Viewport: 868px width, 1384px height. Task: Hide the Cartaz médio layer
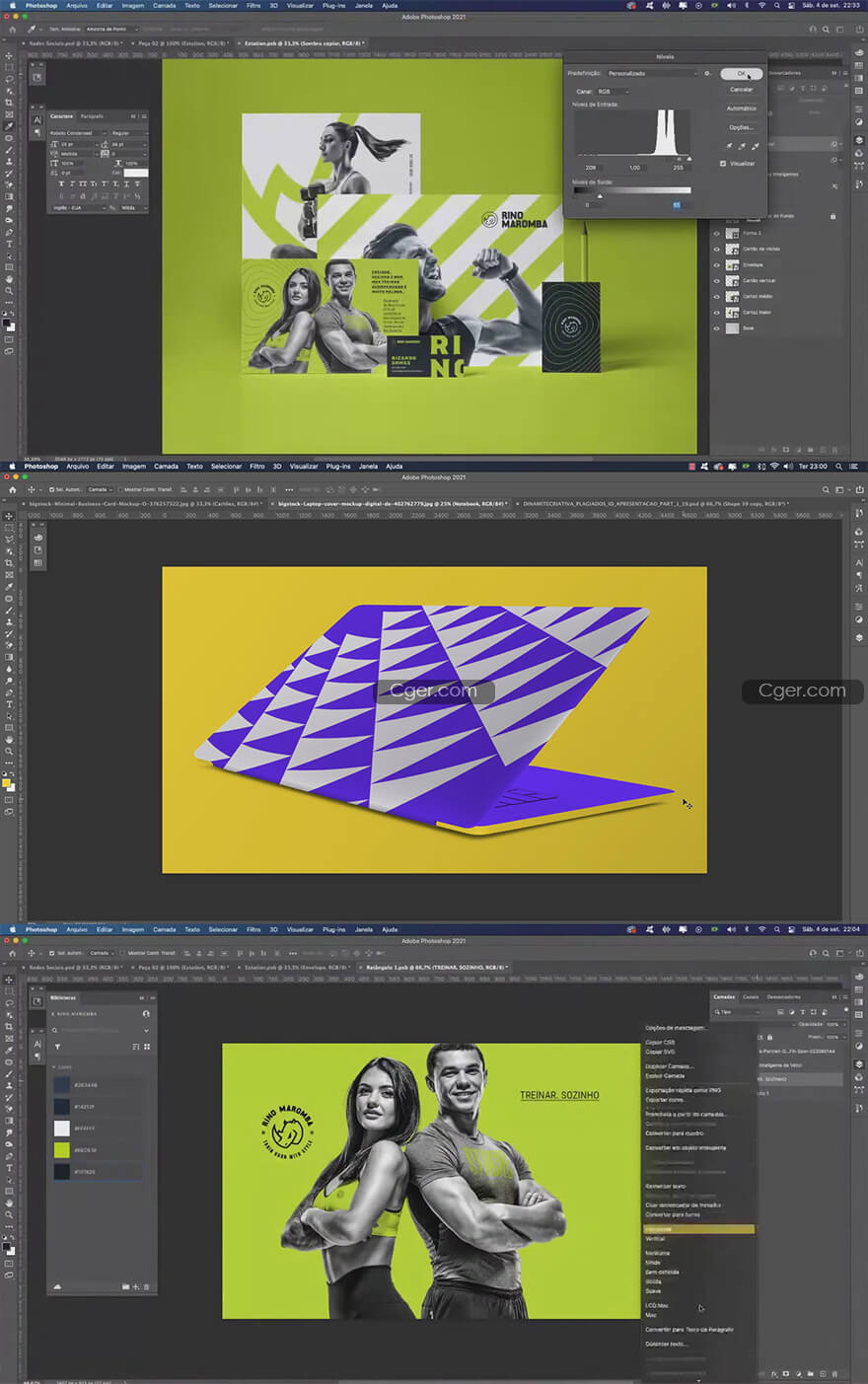[717, 297]
